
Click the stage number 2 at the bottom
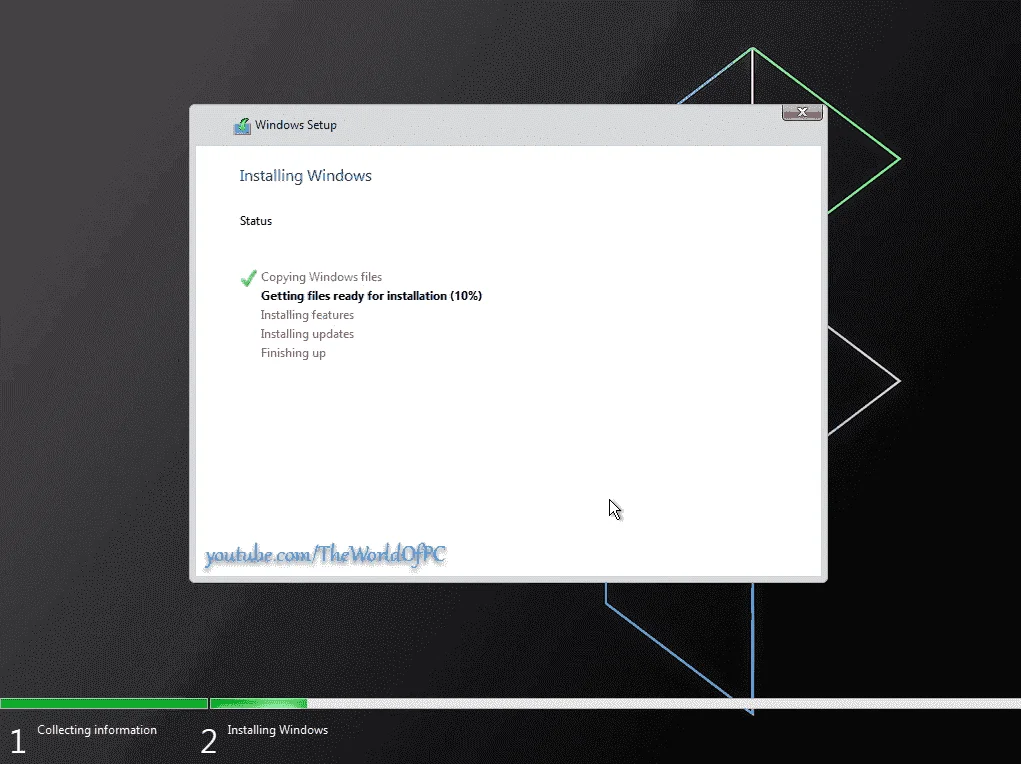pyautogui.click(x=208, y=741)
